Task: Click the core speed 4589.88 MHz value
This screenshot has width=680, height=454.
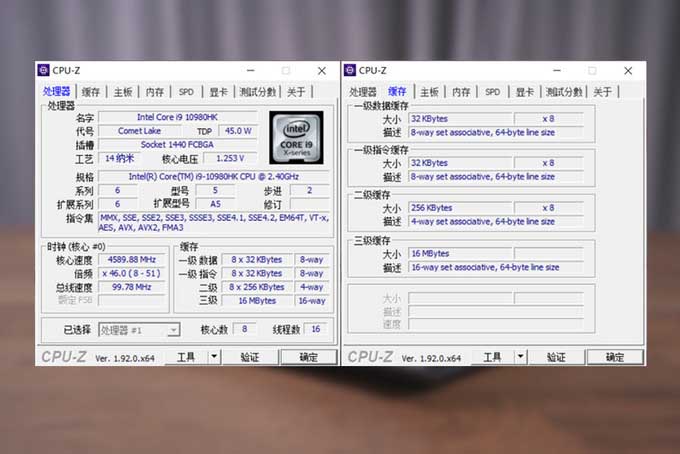Action: click(132, 260)
